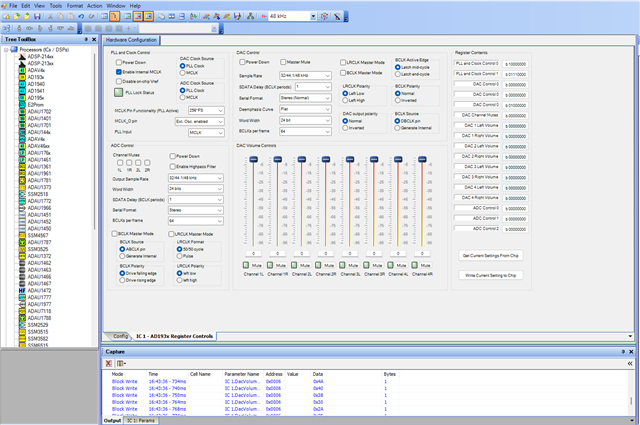Viewport: 640px width, 425px height.
Task: Click the Redo arrow icon
Action: click(91, 16)
